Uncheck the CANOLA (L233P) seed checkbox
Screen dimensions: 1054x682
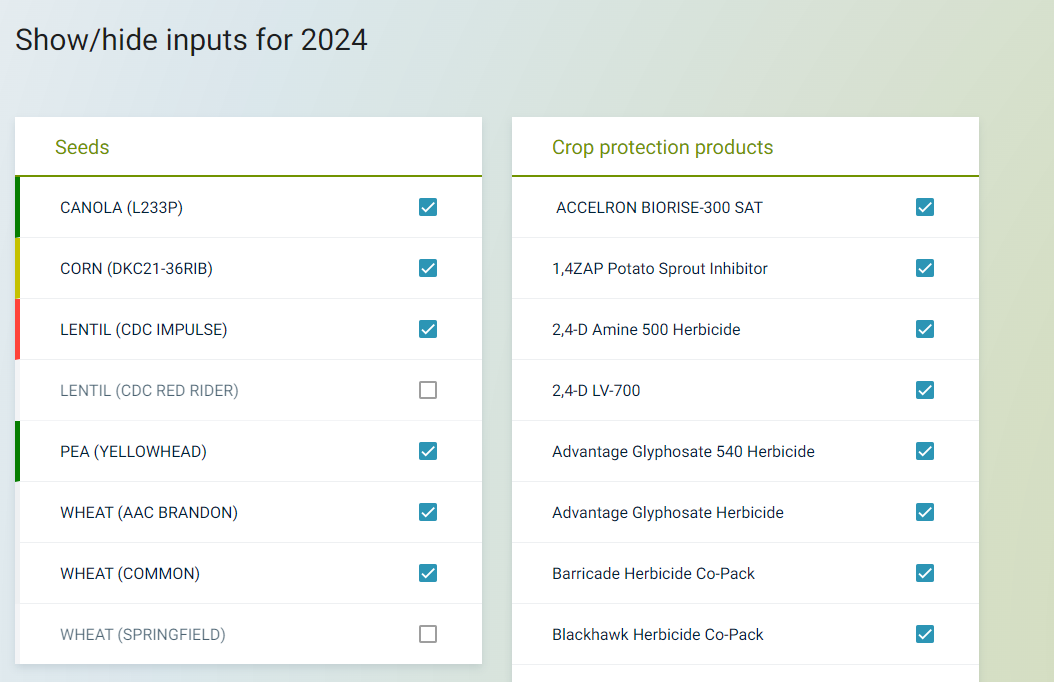tap(428, 207)
